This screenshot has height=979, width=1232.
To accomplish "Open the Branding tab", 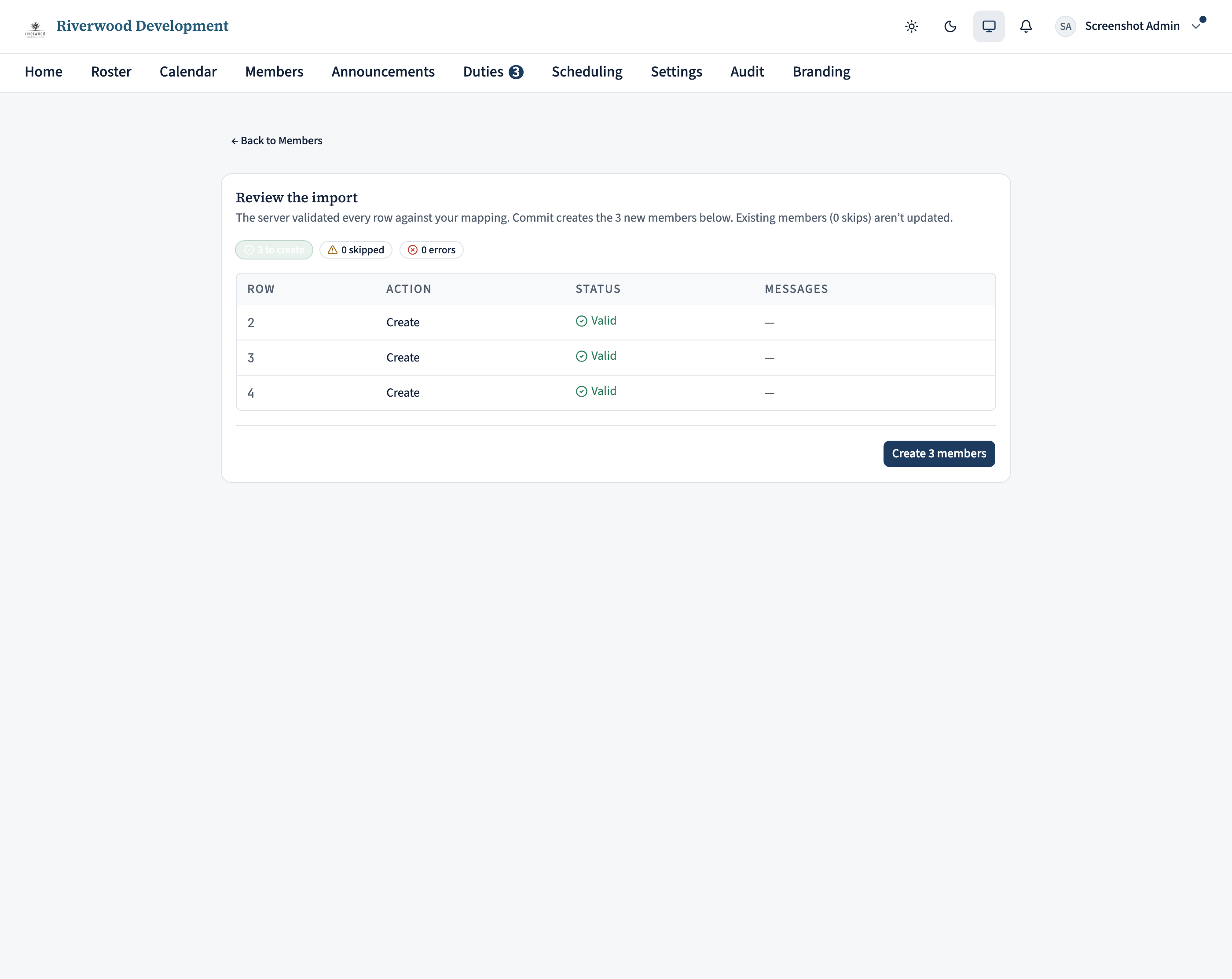I will coord(821,72).
